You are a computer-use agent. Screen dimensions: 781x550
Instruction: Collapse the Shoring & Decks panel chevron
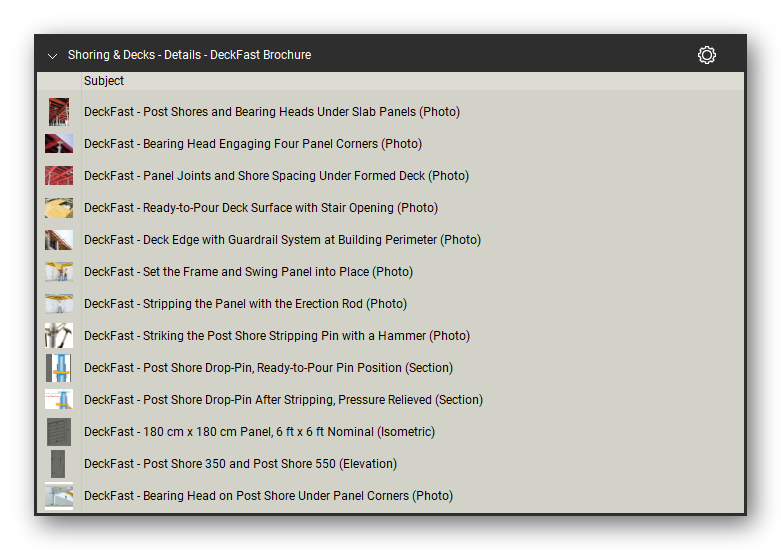coord(52,56)
